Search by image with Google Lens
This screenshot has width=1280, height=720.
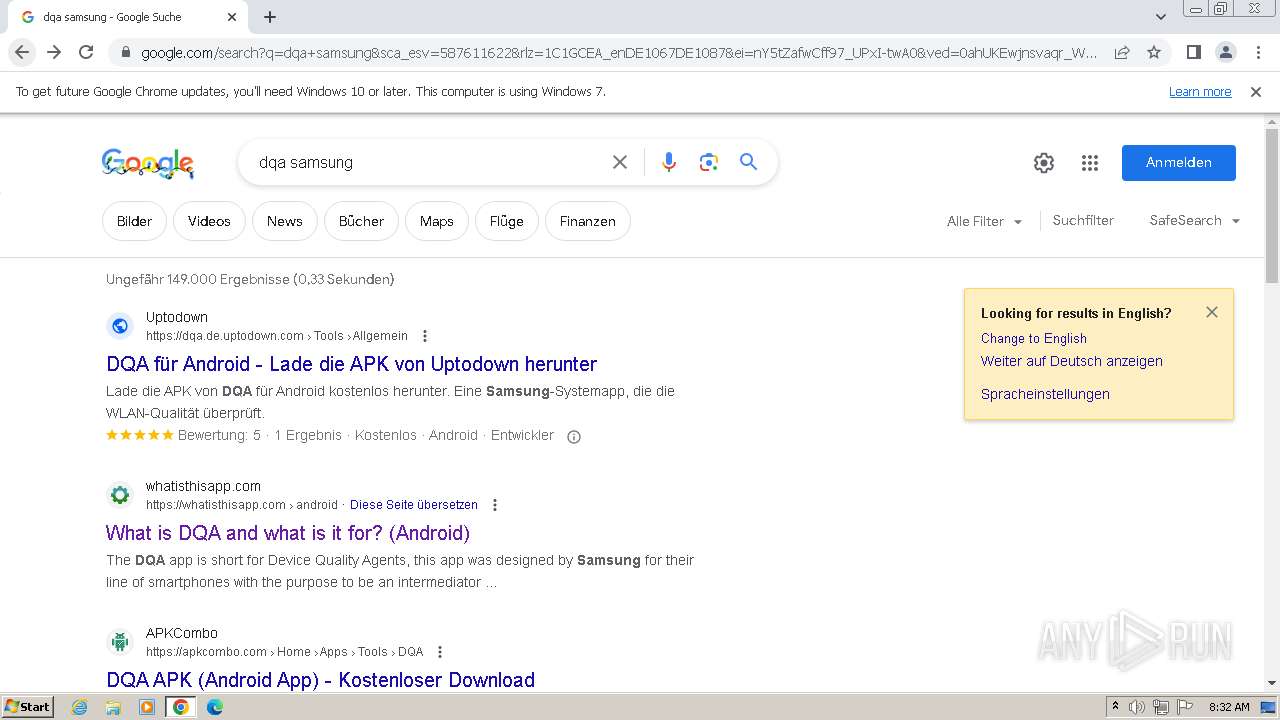[709, 162]
